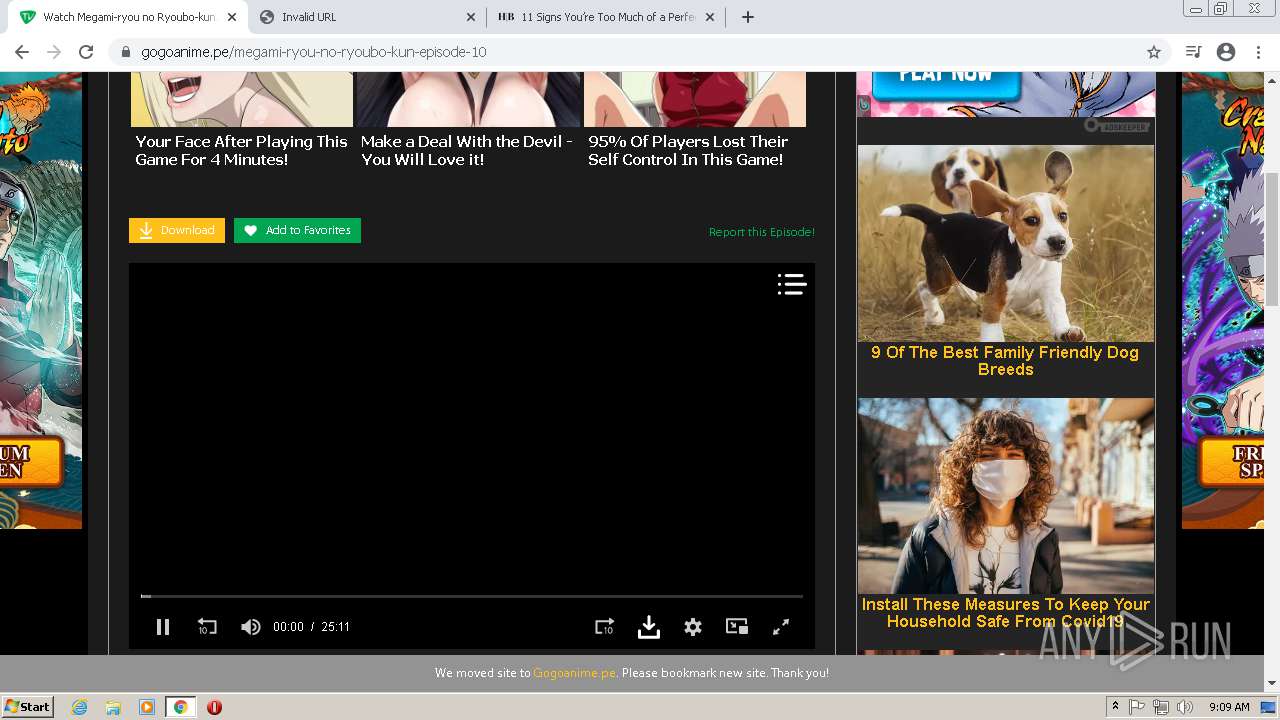Show hidden system tray icons
The height and width of the screenshot is (720, 1280).
click(1115, 707)
